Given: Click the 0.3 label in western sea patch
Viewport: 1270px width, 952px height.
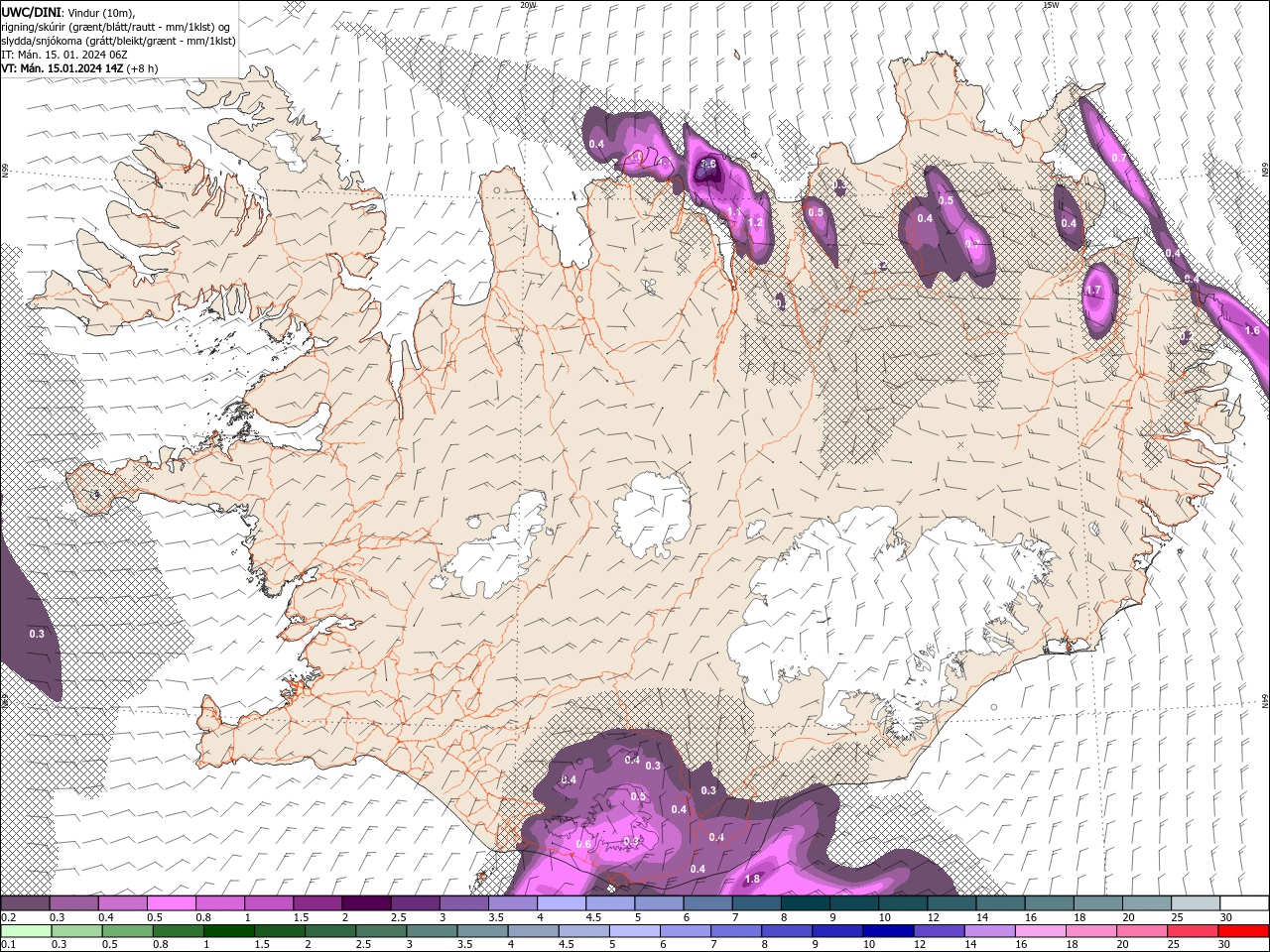Looking at the screenshot, I should [37, 633].
